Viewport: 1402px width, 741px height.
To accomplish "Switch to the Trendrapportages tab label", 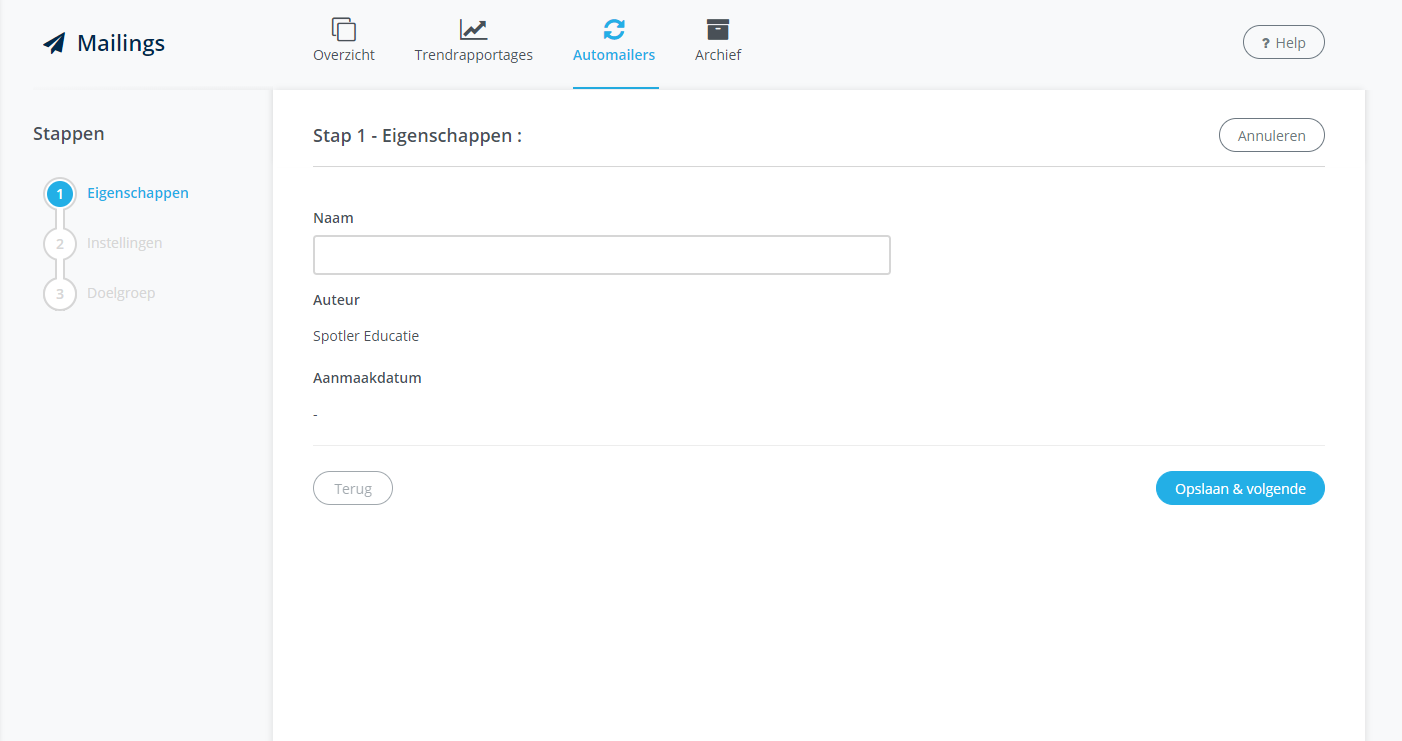I will point(474,55).
